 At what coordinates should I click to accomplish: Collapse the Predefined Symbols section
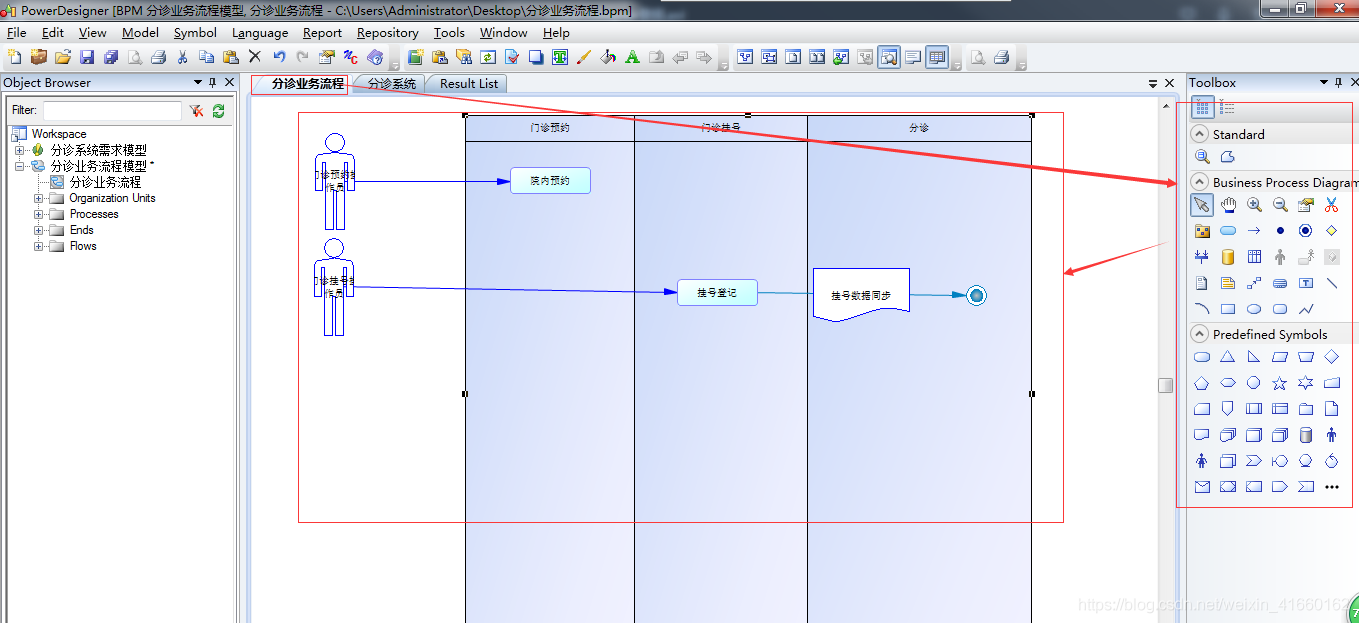(x=1199, y=334)
